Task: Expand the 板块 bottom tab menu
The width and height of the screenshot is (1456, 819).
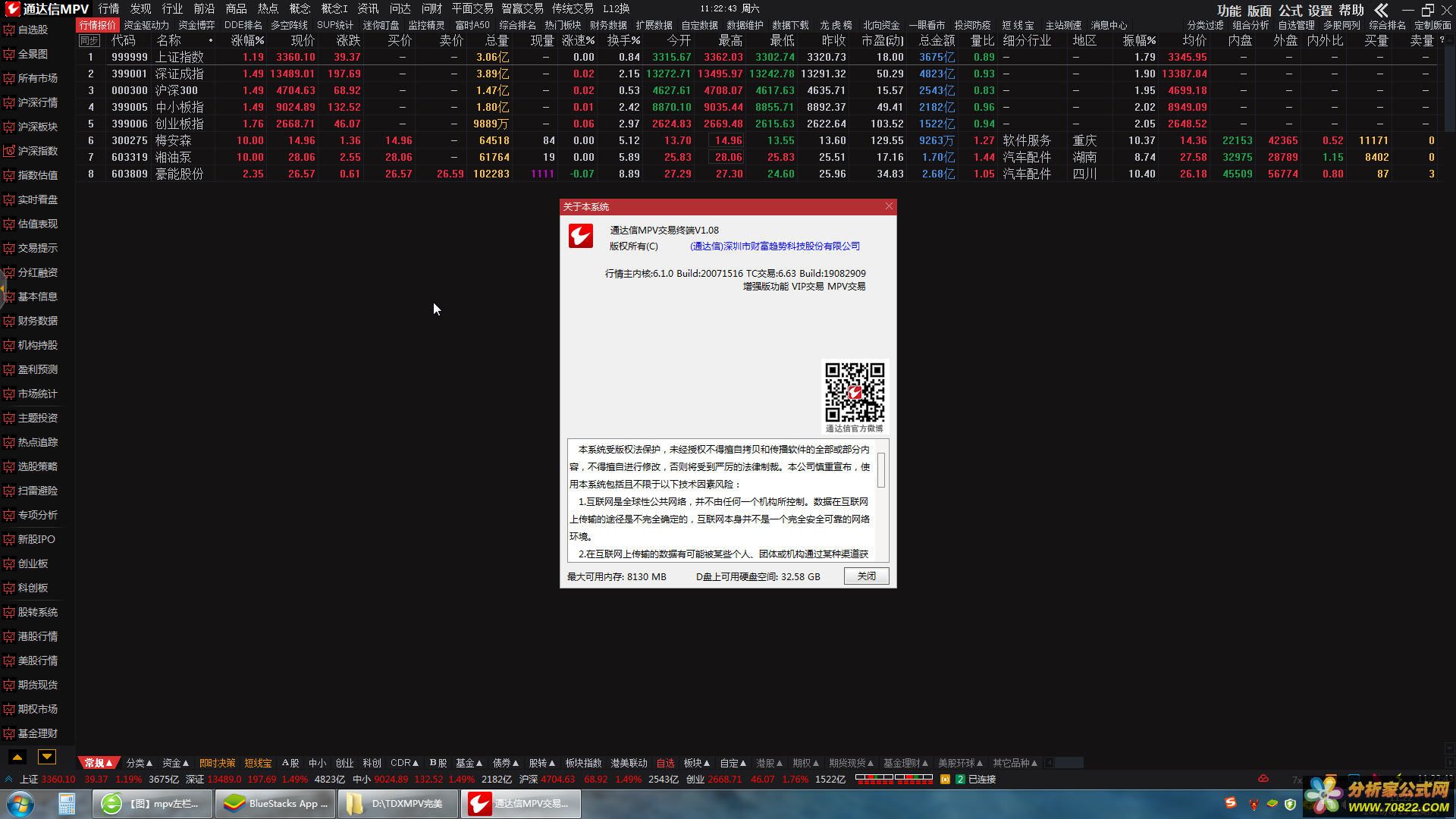Action: [697, 763]
